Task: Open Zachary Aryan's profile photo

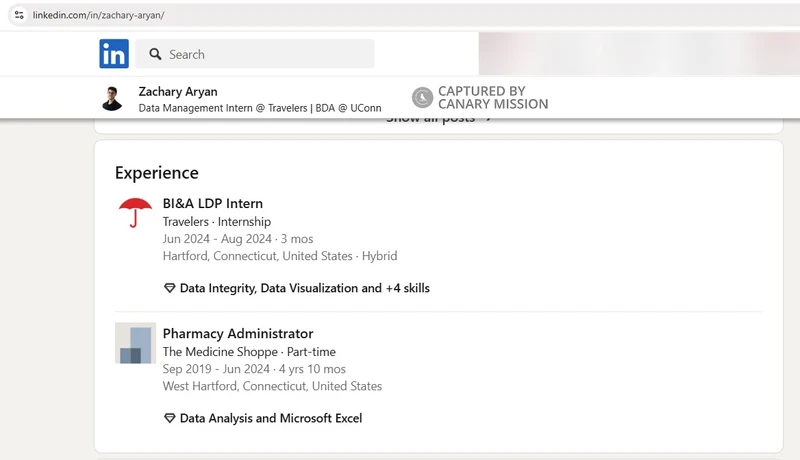Action: [x=112, y=98]
